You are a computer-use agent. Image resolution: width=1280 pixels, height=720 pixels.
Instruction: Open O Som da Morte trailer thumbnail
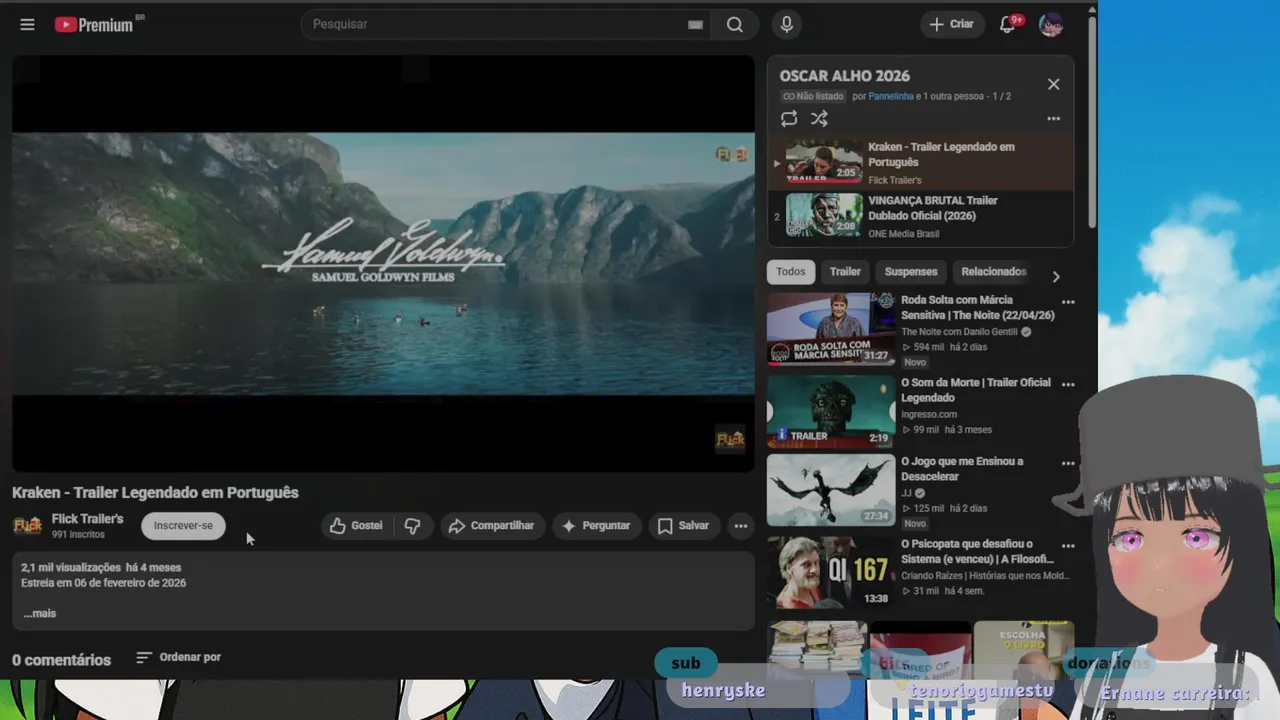coord(830,411)
